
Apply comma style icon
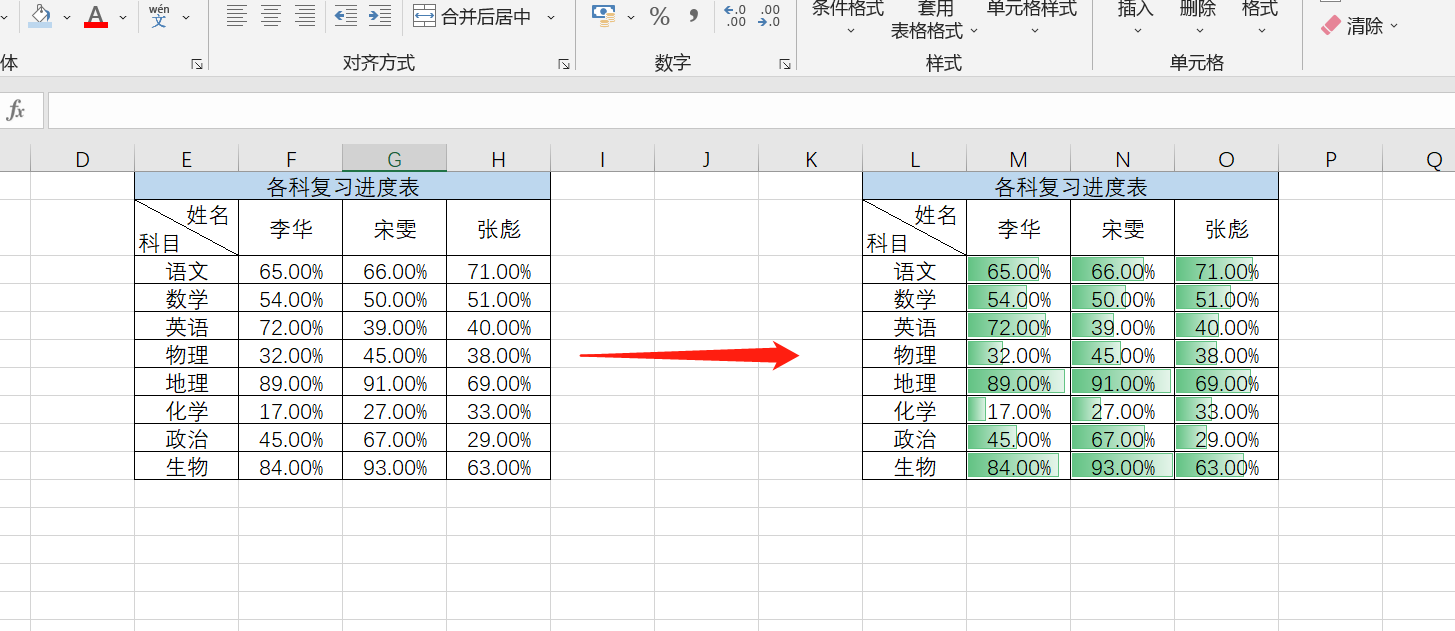point(693,15)
